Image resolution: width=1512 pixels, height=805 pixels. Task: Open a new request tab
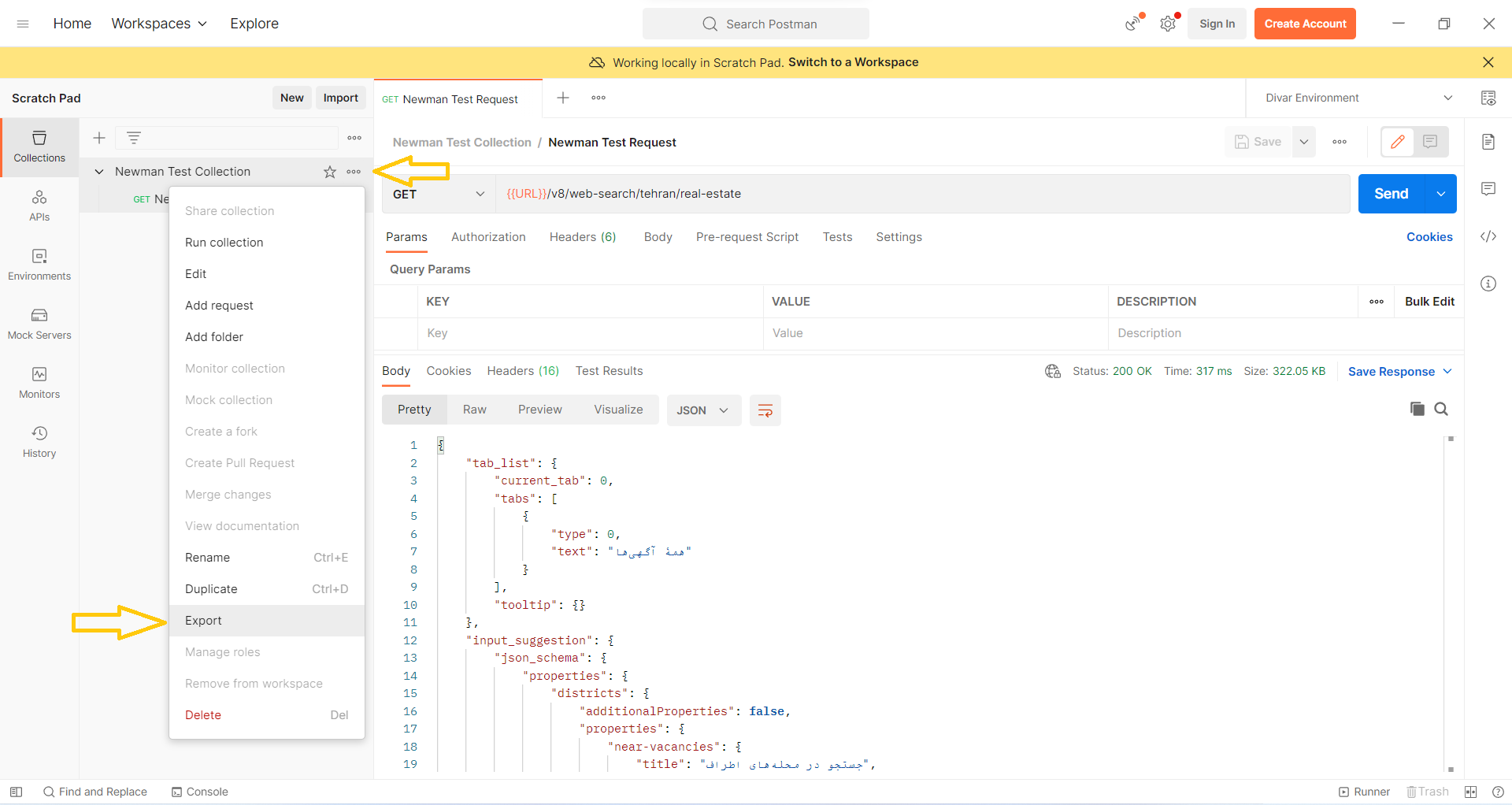pos(563,98)
